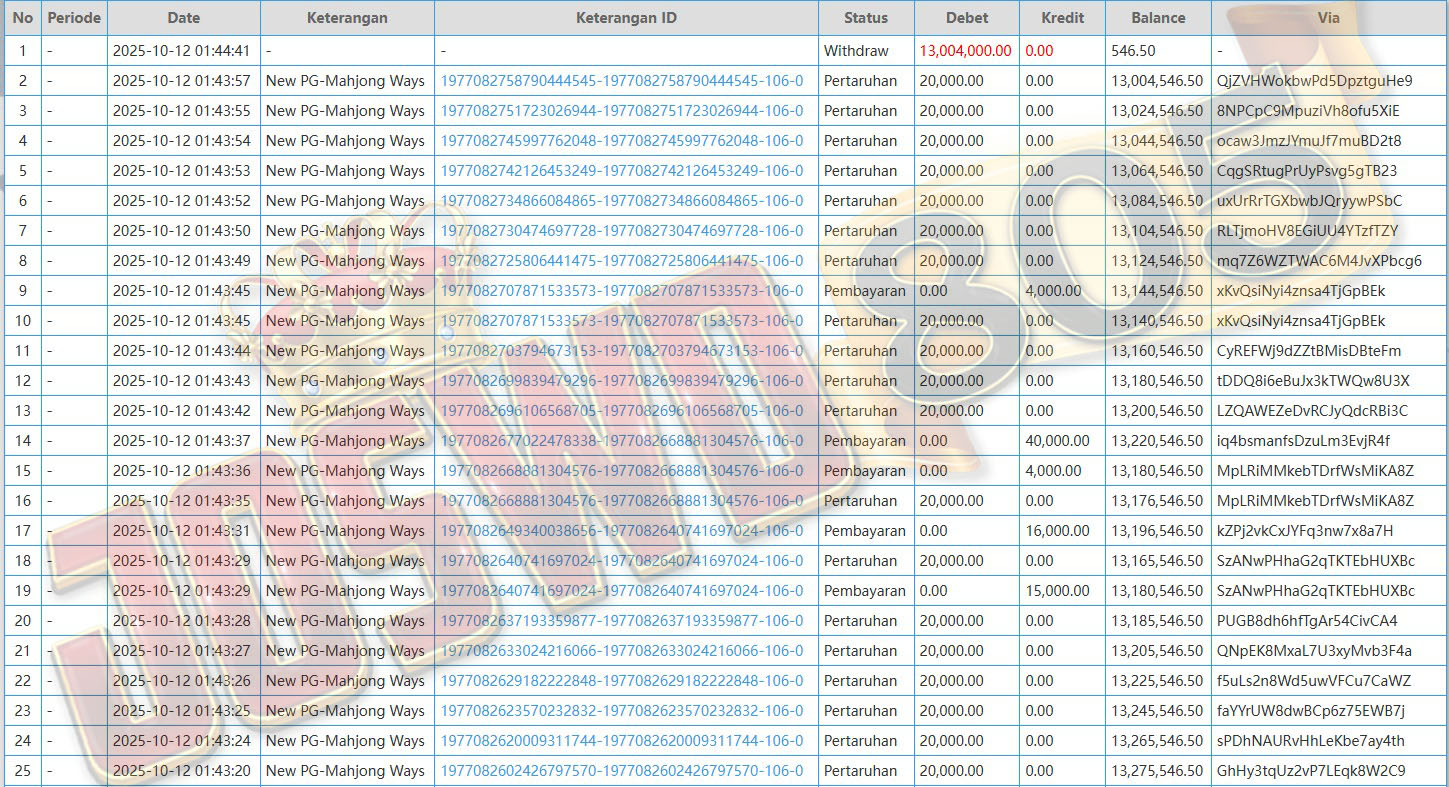Image resolution: width=1449 pixels, height=787 pixels.
Task: Open the 1977082620009311744 transaction link
Action: [621, 741]
